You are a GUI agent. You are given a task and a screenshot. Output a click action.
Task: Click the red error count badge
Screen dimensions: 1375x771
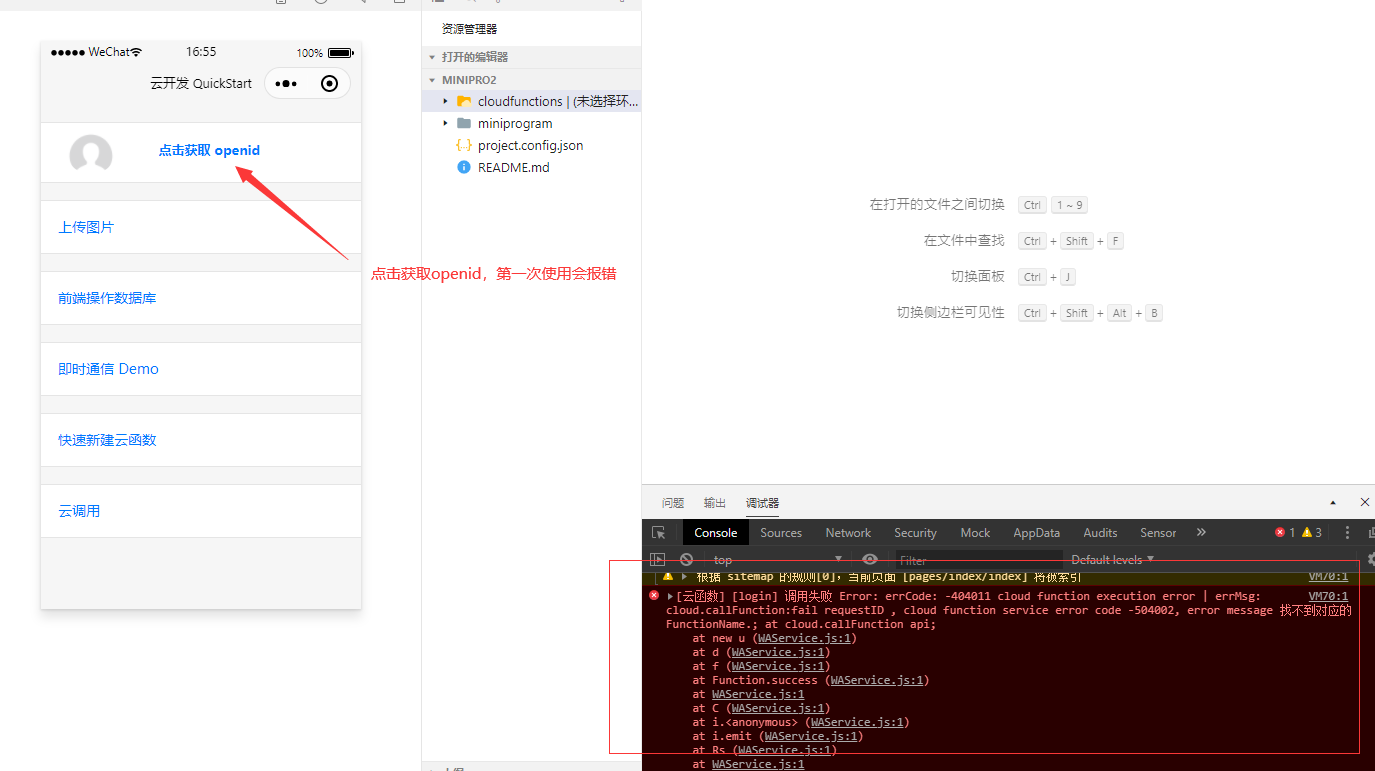click(x=1285, y=533)
